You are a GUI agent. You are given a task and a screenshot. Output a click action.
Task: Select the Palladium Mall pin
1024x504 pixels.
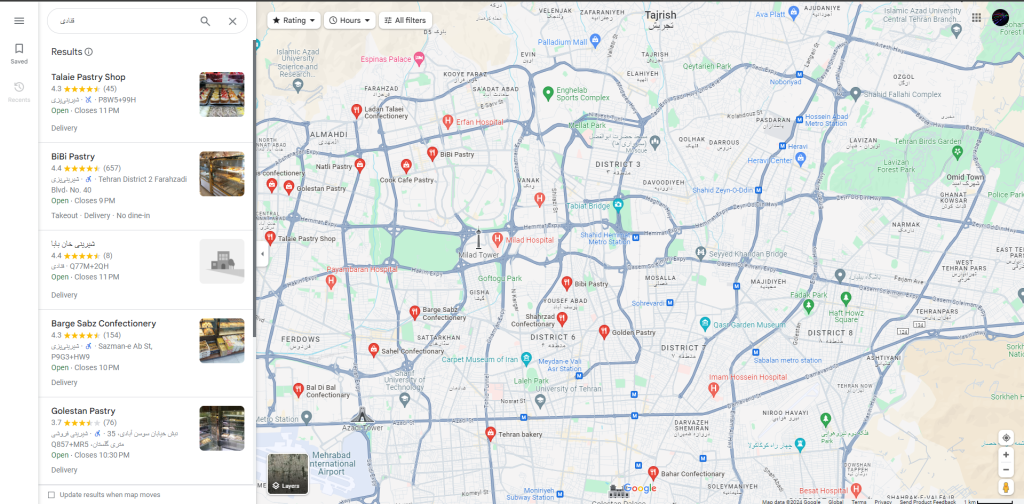(596, 42)
